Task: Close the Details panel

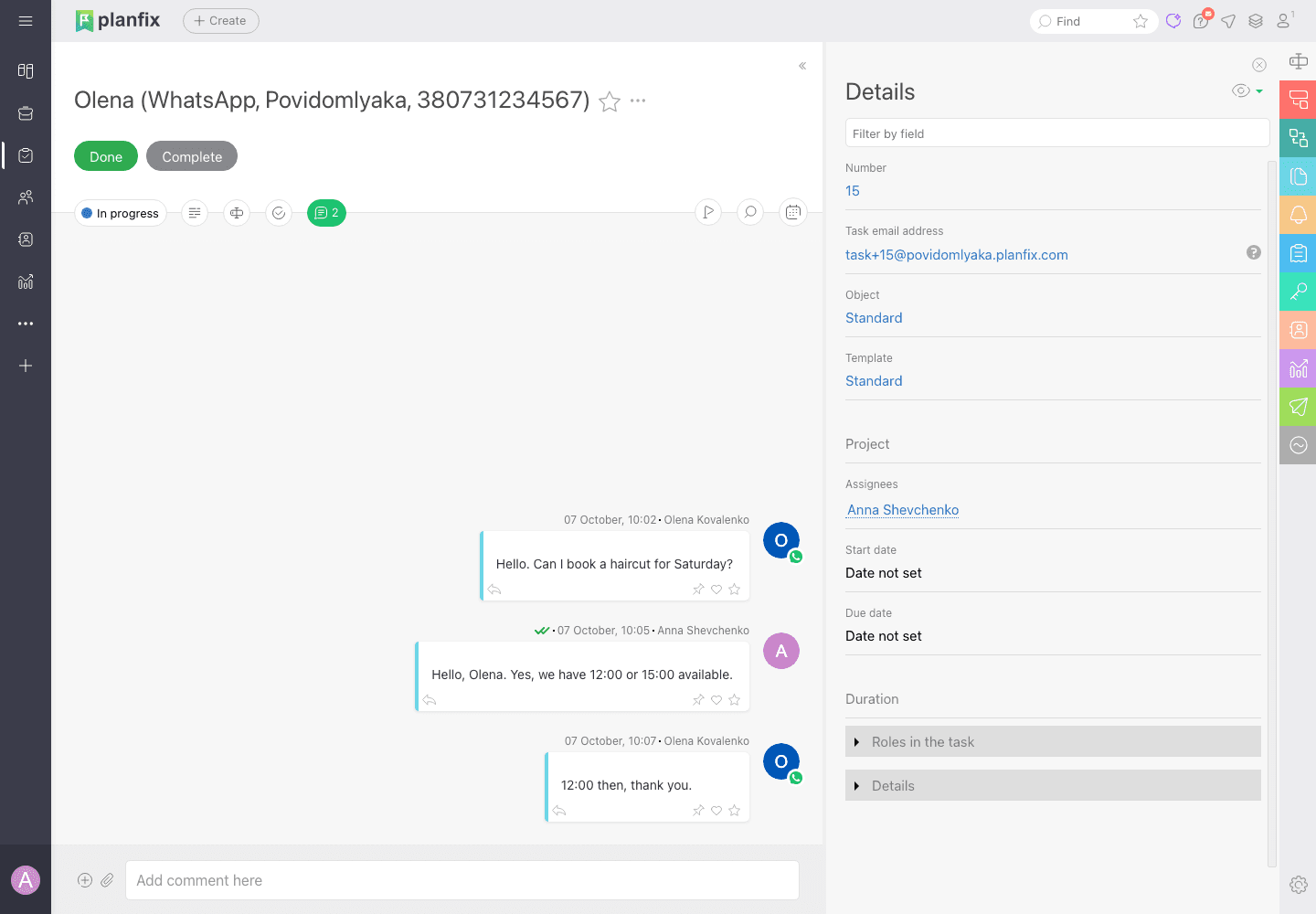Action: tap(1259, 65)
